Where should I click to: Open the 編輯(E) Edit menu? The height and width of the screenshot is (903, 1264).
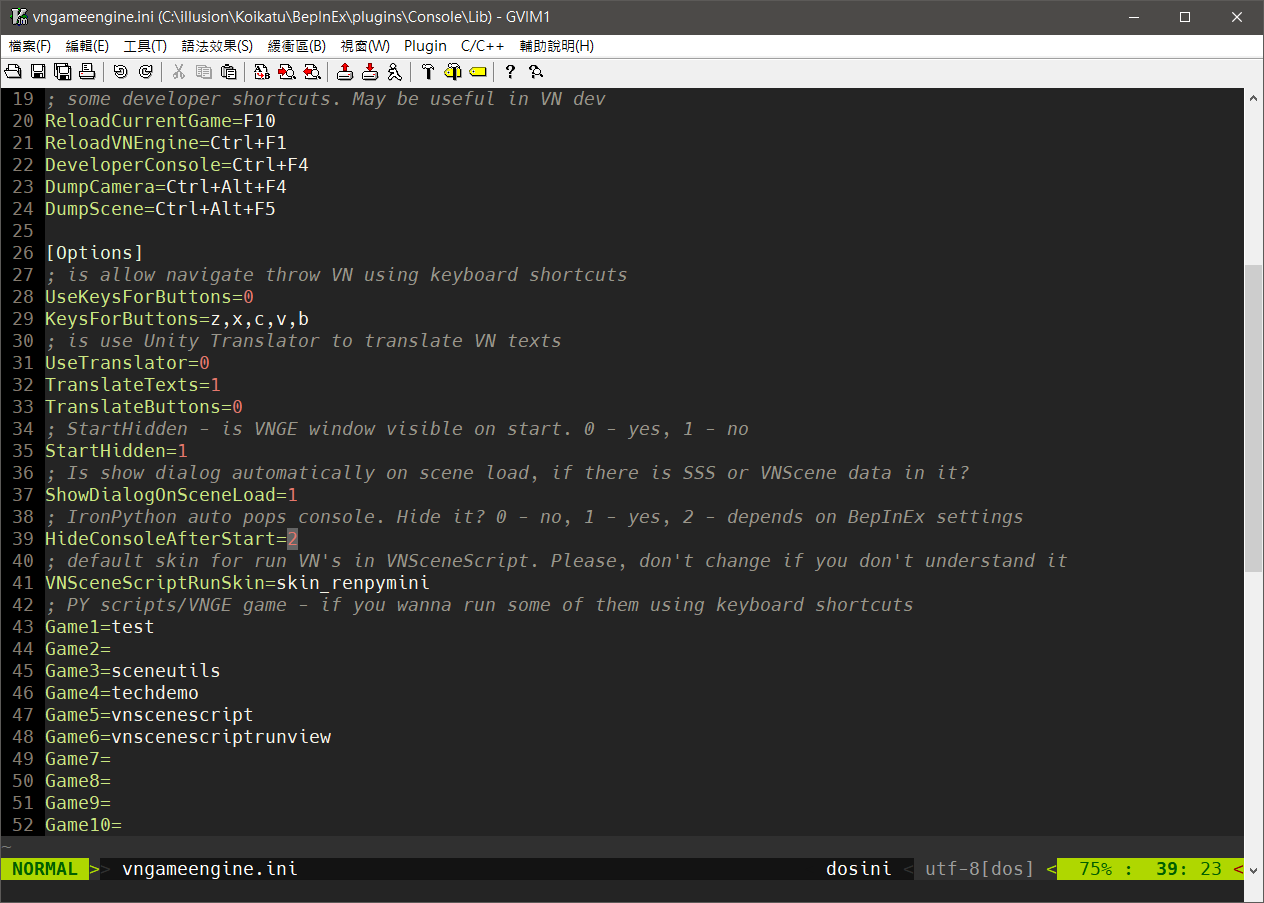point(87,46)
